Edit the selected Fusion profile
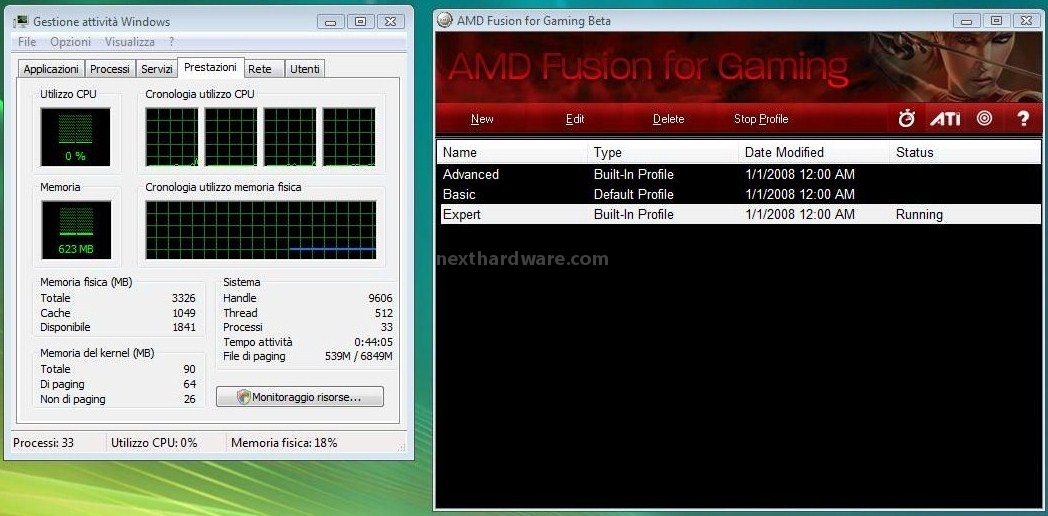1048x516 pixels. (575, 119)
